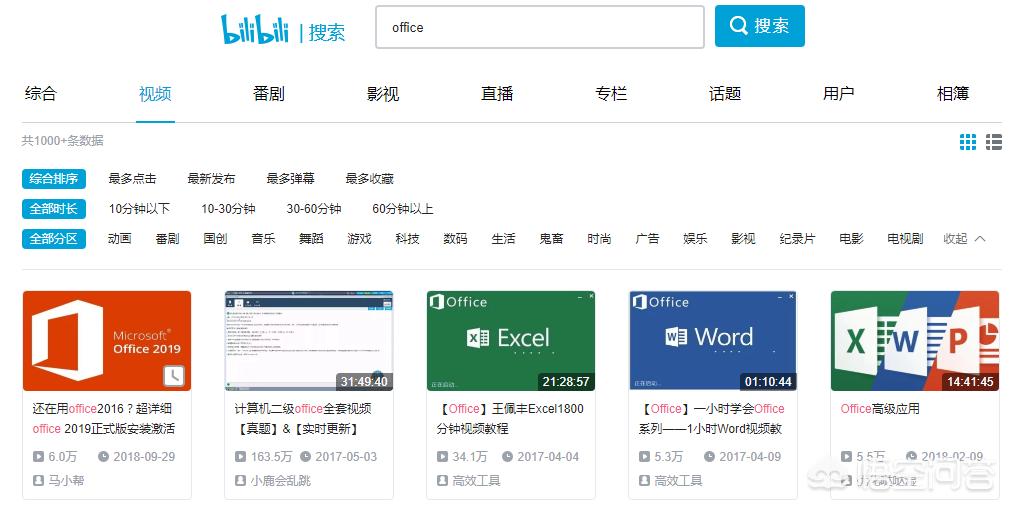Image resolution: width=1014 pixels, height=510 pixels.
Task: Open the Excel video thumbnail
Action: click(511, 341)
